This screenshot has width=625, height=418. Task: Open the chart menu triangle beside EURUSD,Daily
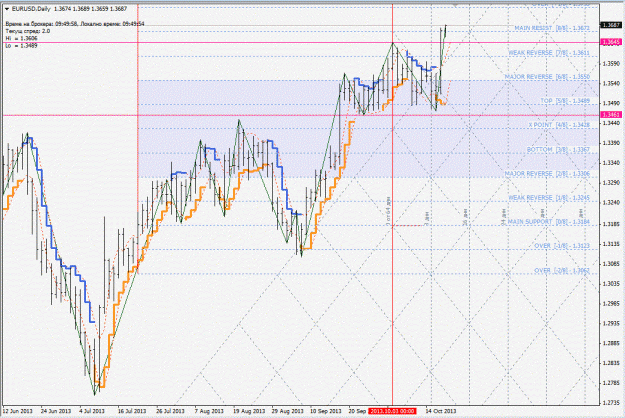pos(7,8)
